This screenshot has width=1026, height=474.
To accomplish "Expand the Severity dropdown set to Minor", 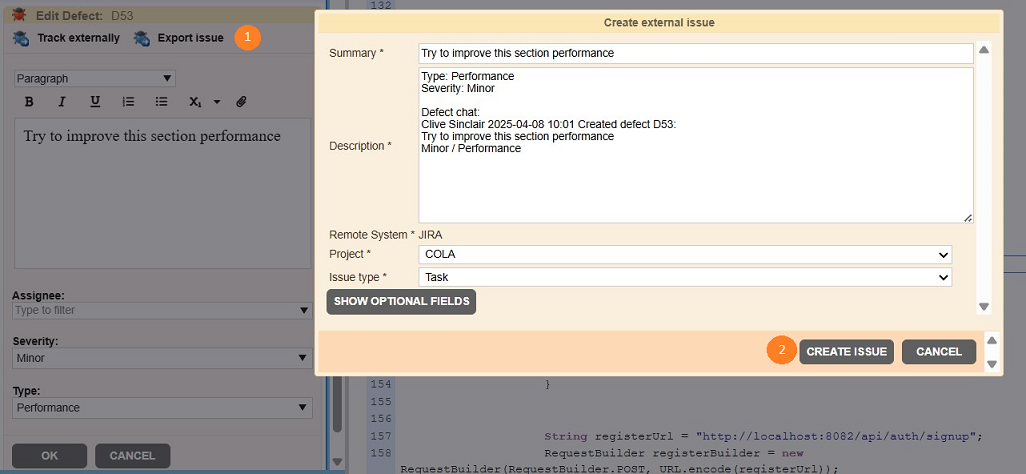I will 162,358.
